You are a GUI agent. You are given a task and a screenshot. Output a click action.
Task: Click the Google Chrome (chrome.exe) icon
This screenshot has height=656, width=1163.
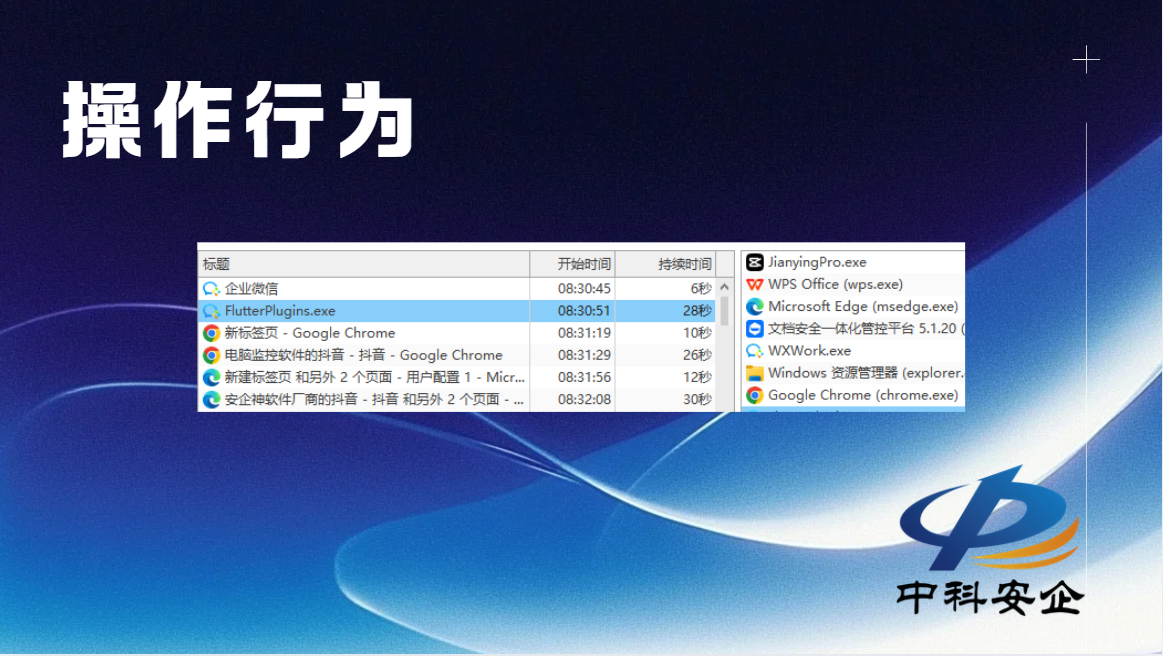(754, 395)
